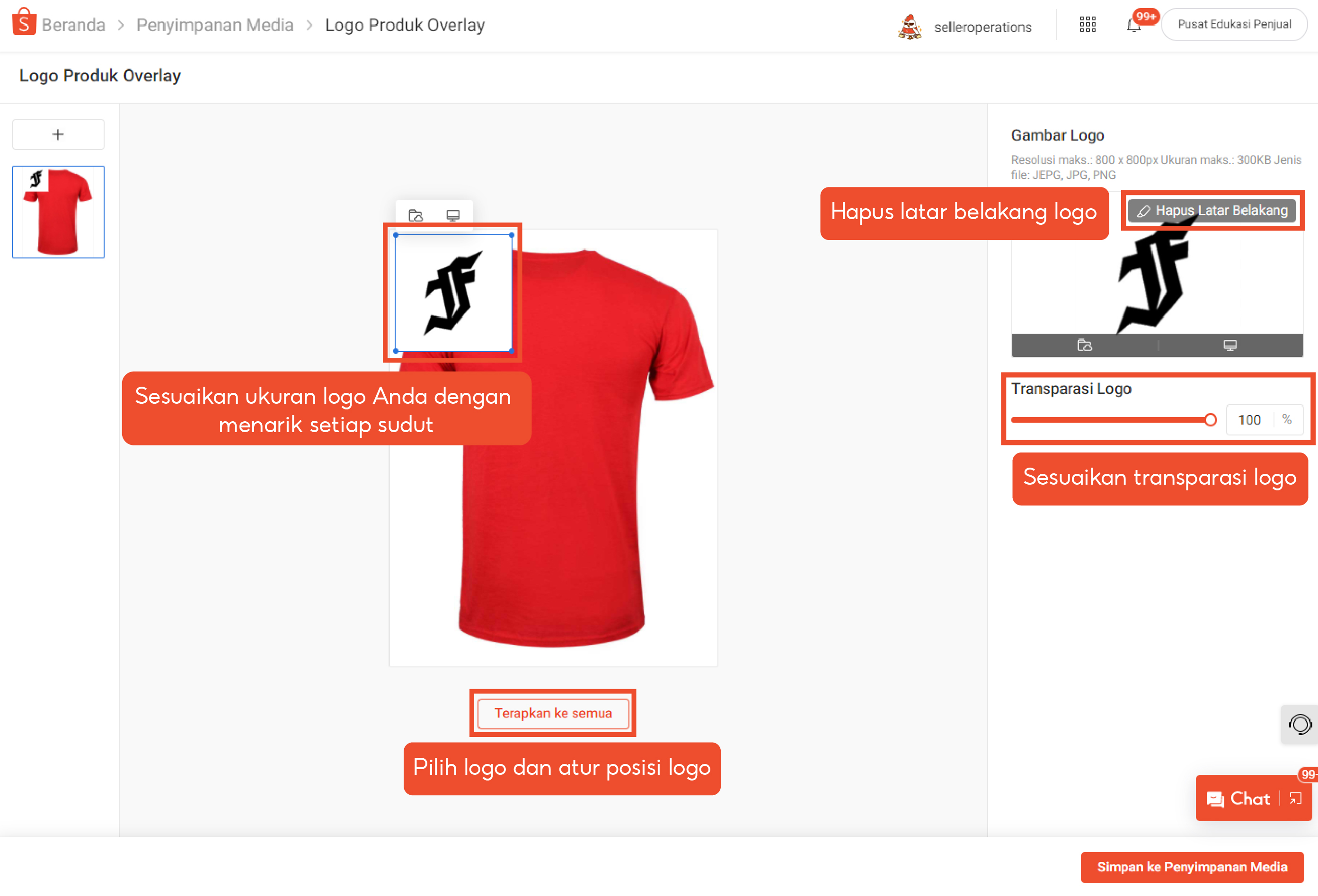Open the apps grid icon in top bar
The image size is (1318, 896).
(1087, 25)
